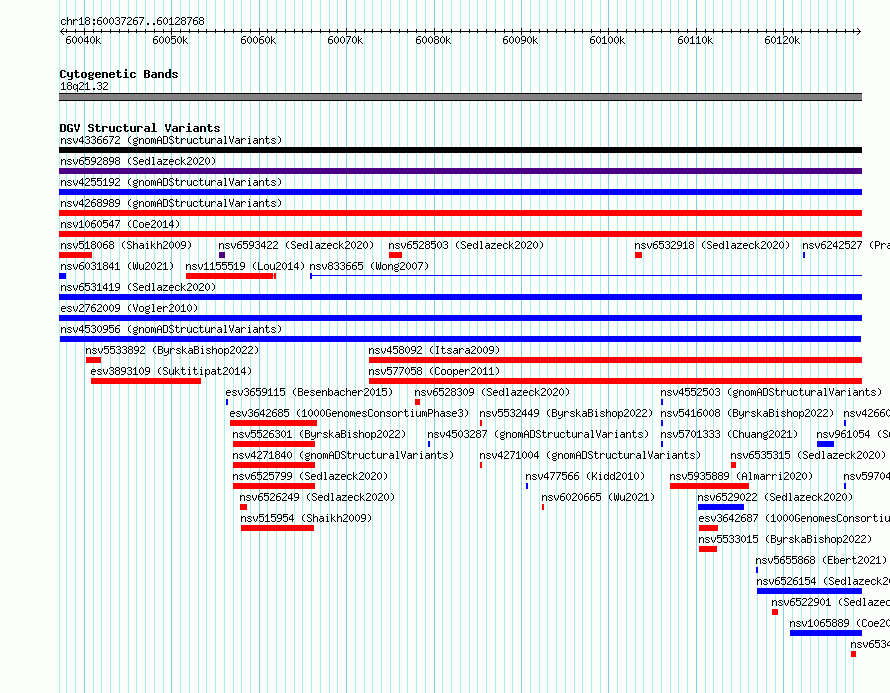Click the blue nsv1065889 variant bar
Screen dimensions: 890x693
coord(826,633)
